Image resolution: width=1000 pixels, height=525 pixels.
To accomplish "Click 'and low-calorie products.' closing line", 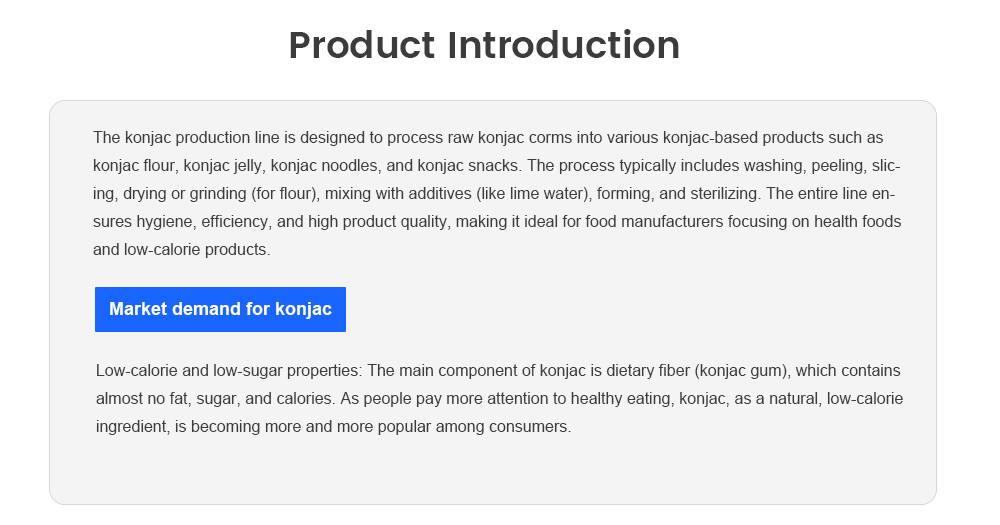I will pyautogui.click(x=182, y=250).
